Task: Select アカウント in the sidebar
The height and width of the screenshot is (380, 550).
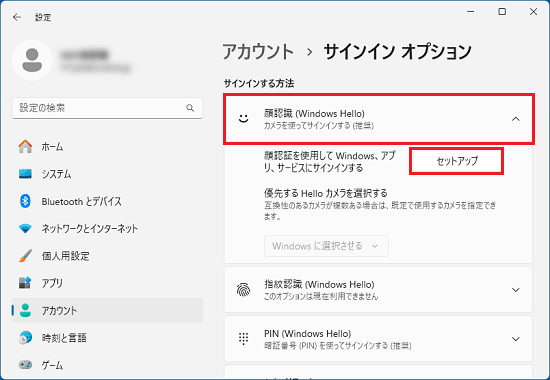Action: [x=107, y=310]
